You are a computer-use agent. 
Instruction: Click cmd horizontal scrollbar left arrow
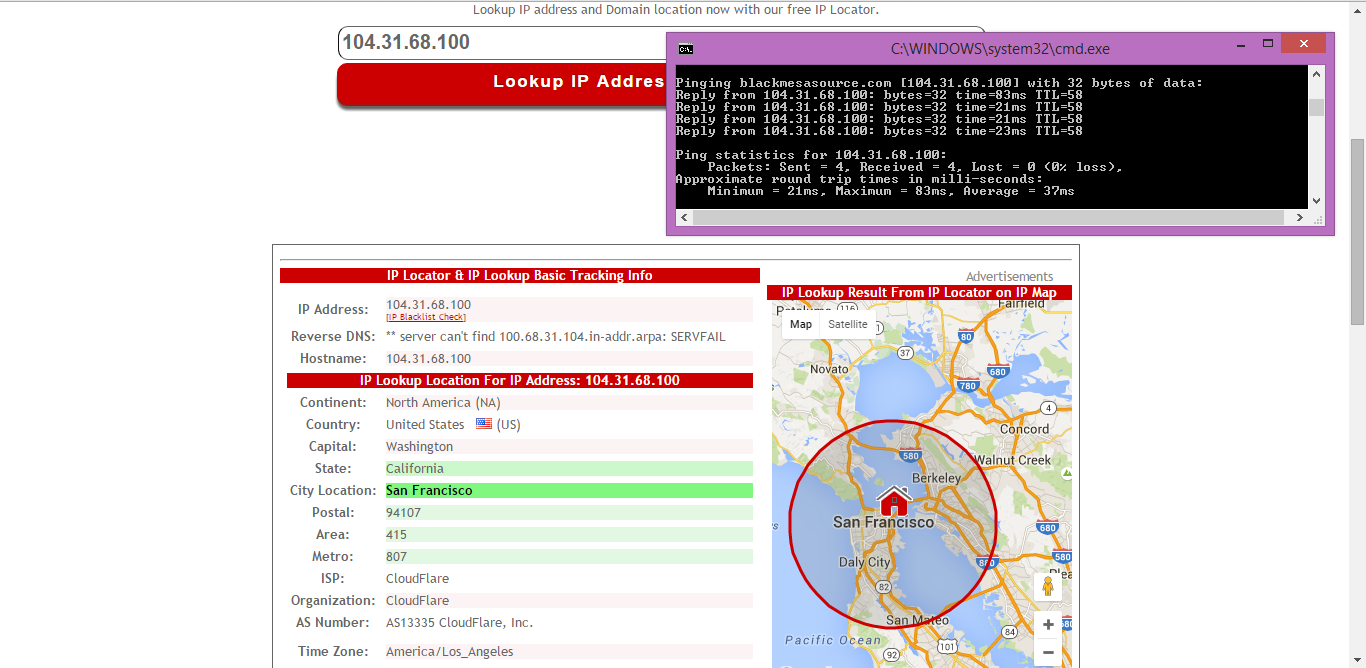683,217
